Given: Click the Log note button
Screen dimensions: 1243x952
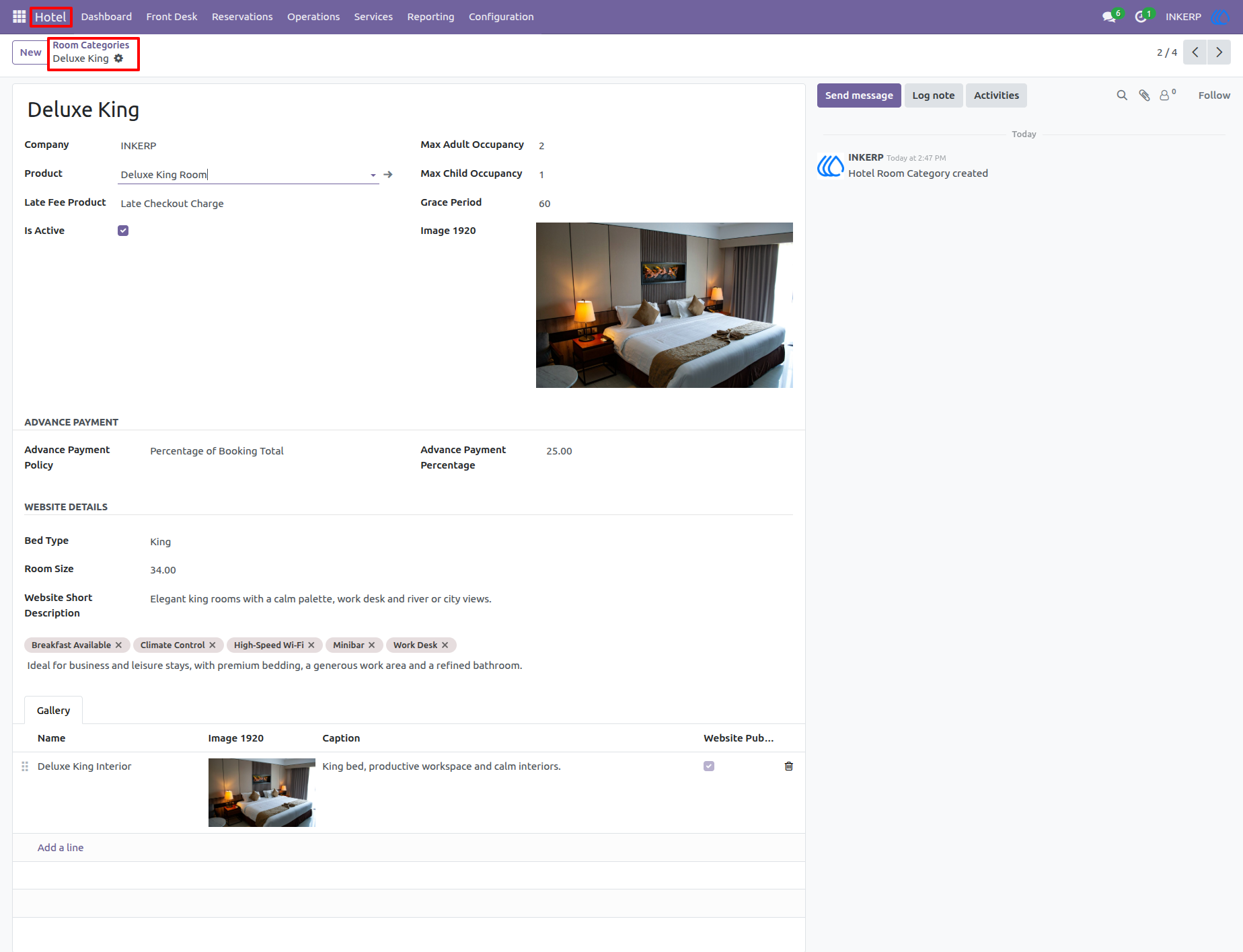Looking at the screenshot, I should pos(934,95).
